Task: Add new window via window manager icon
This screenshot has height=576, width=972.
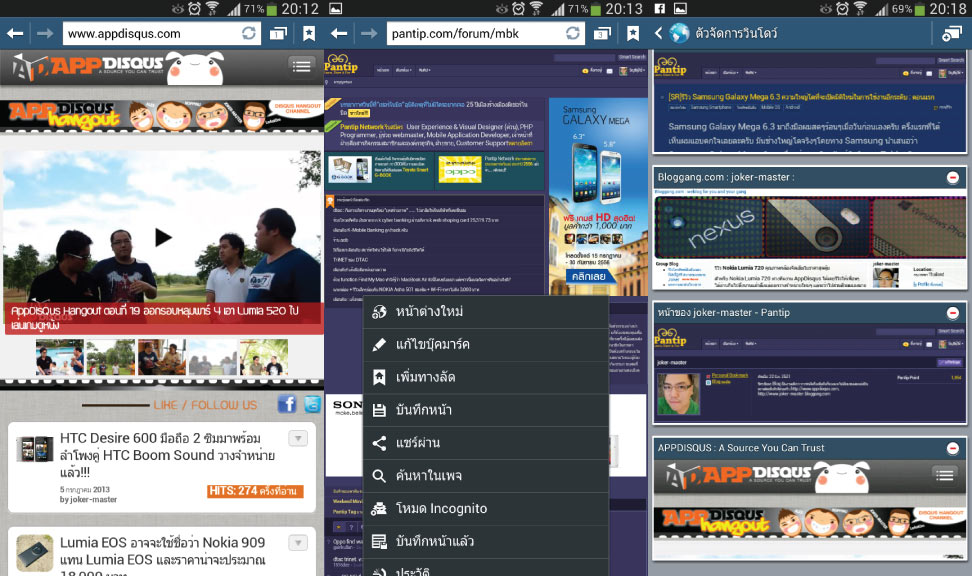Action: coord(952,33)
